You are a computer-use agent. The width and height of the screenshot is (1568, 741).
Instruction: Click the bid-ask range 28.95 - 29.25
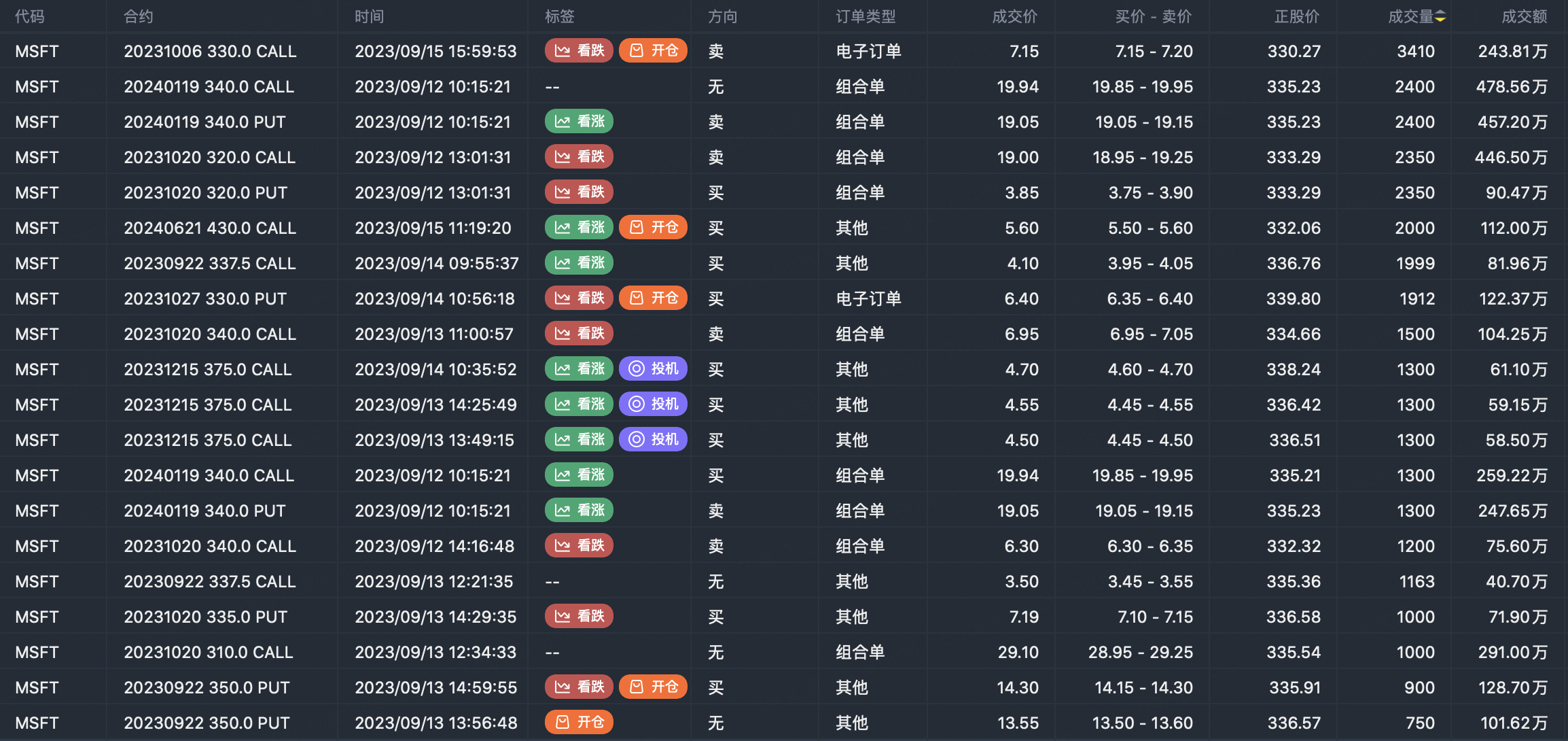pos(1141,653)
